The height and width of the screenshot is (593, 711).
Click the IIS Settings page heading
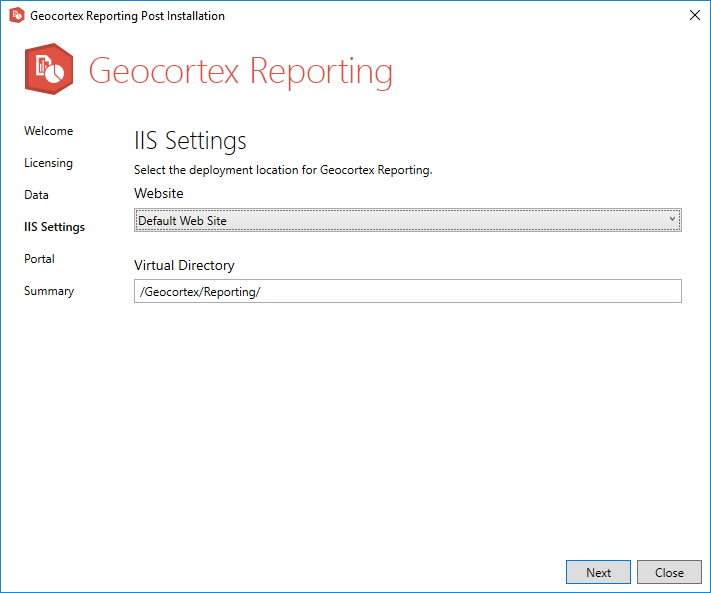(190, 141)
